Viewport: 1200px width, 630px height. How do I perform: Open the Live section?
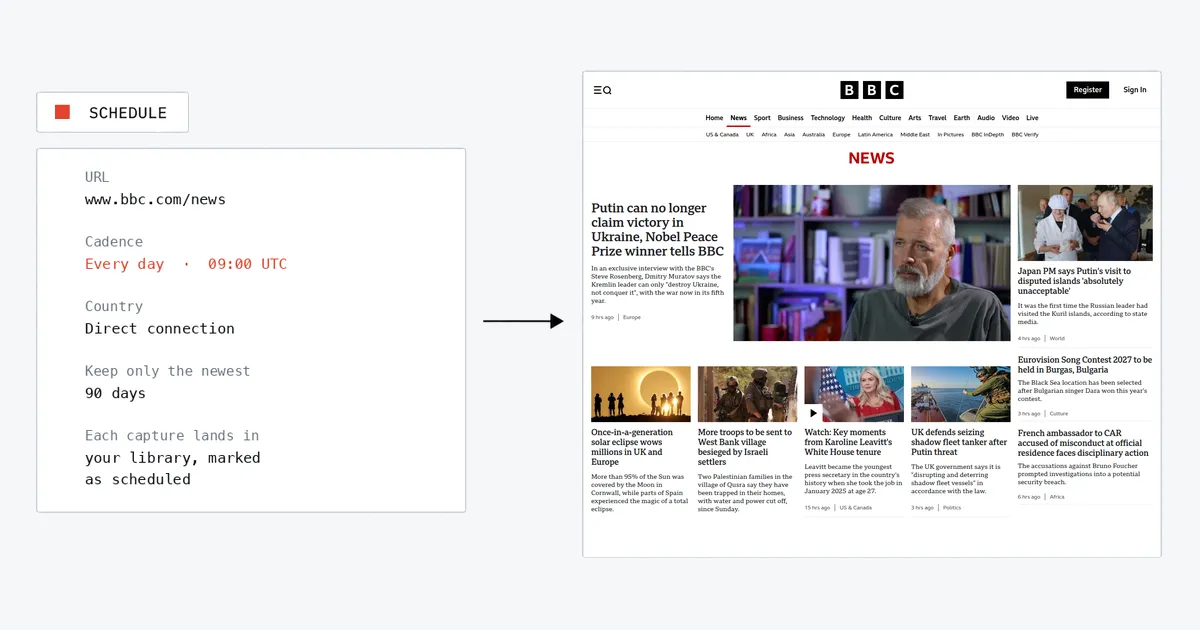[x=1032, y=118]
